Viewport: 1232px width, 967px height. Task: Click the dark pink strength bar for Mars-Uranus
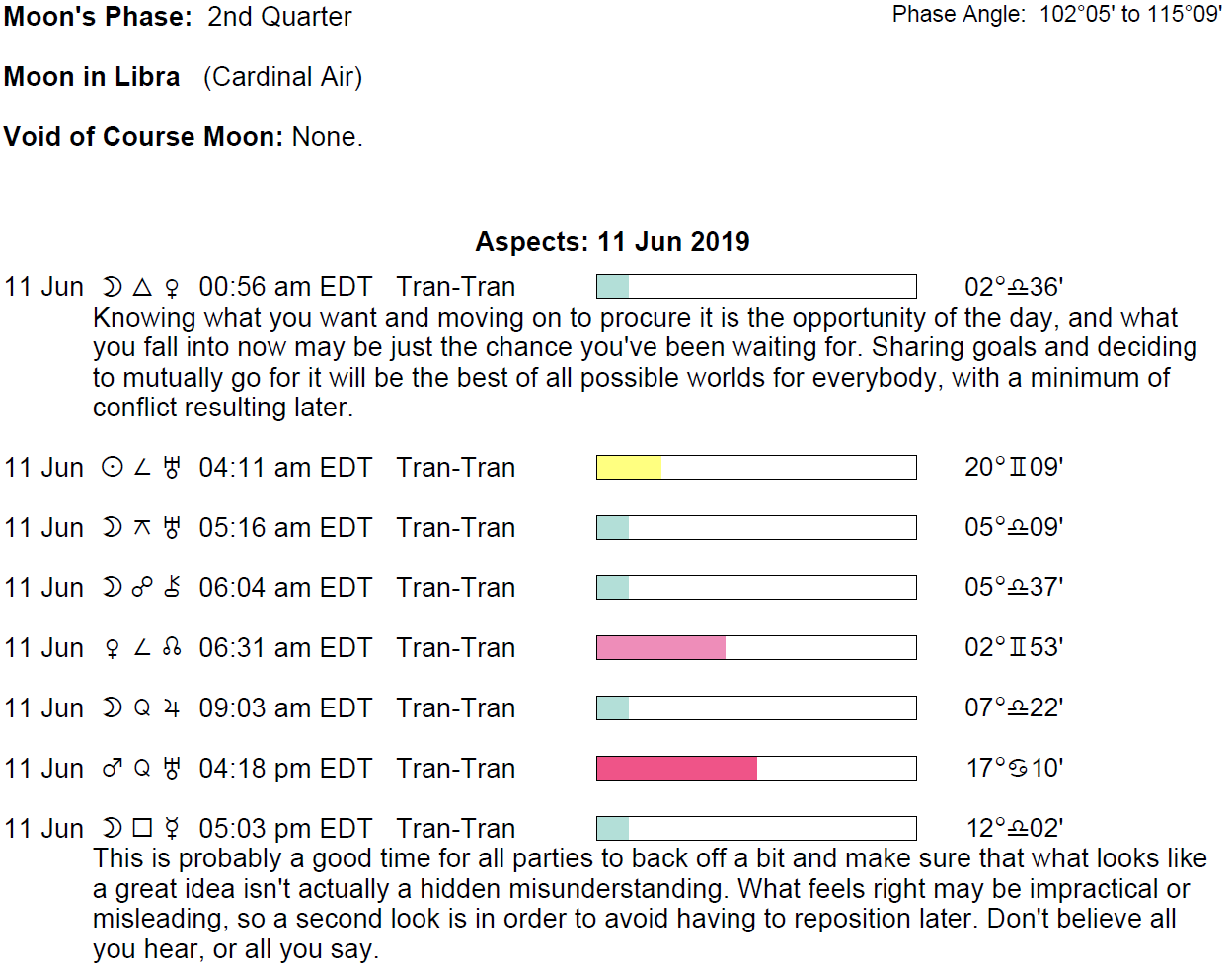coord(677,768)
